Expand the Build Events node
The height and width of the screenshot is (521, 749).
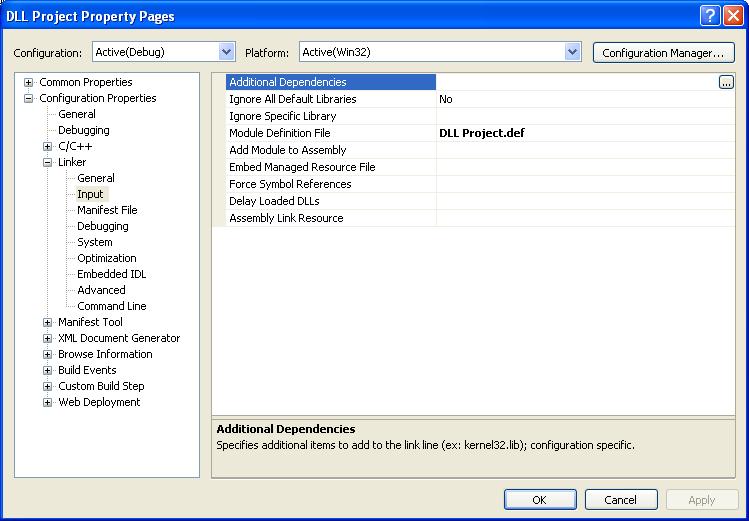48,370
